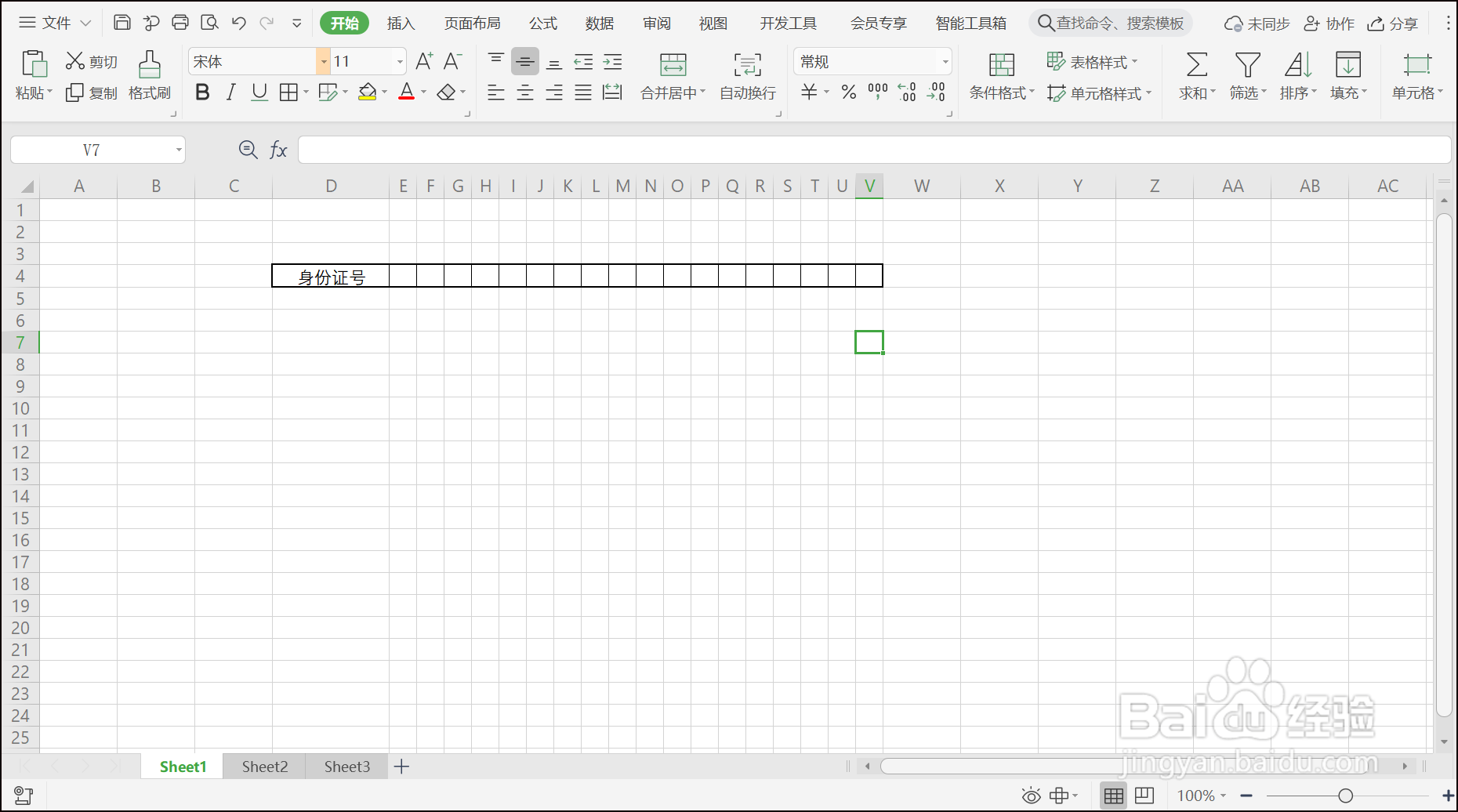The width and height of the screenshot is (1458, 812).
Task: Toggle underline formatting
Action: click(x=259, y=92)
